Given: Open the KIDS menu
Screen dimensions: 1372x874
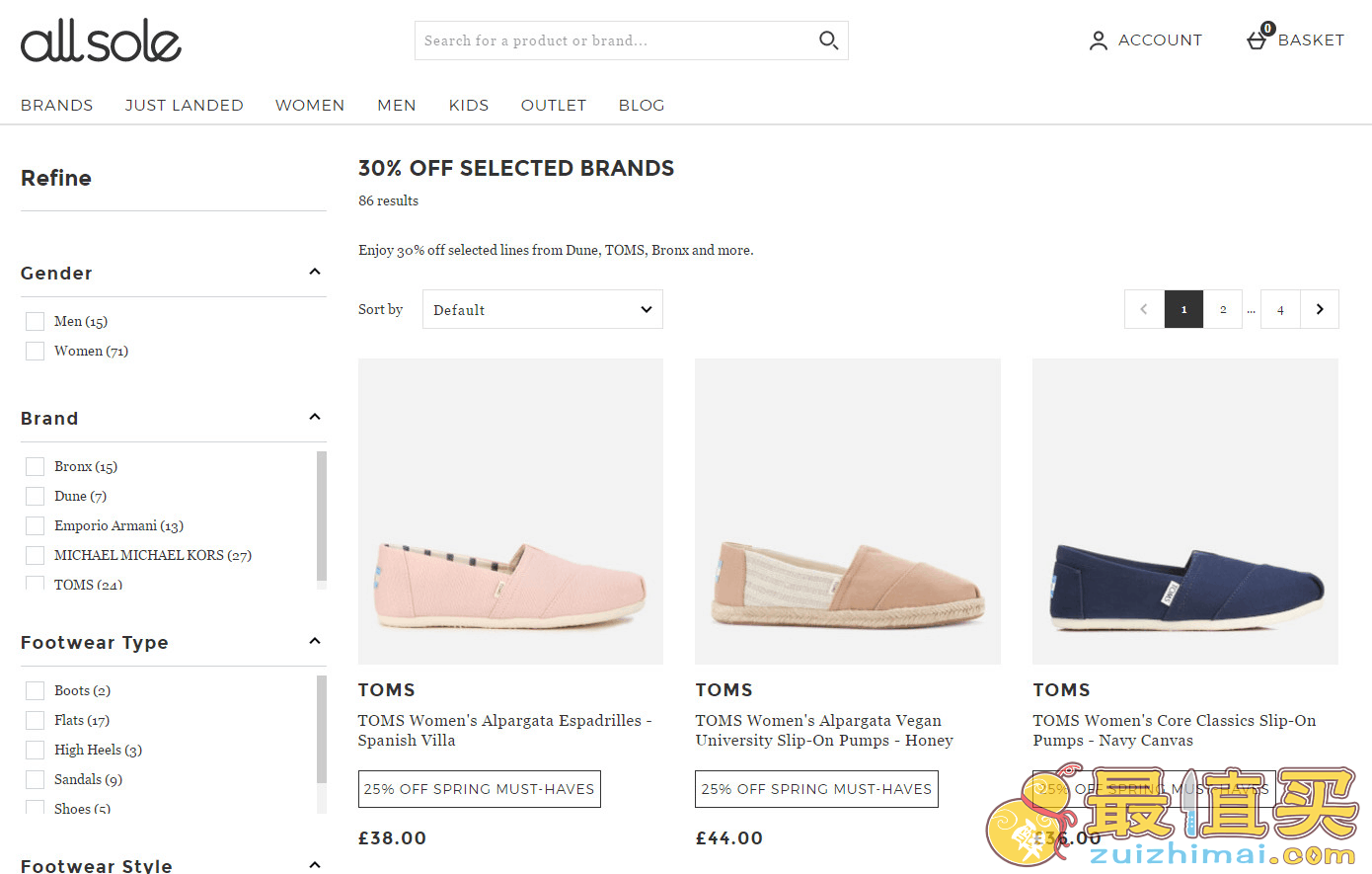Looking at the screenshot, I should click(x=469, y=105).
